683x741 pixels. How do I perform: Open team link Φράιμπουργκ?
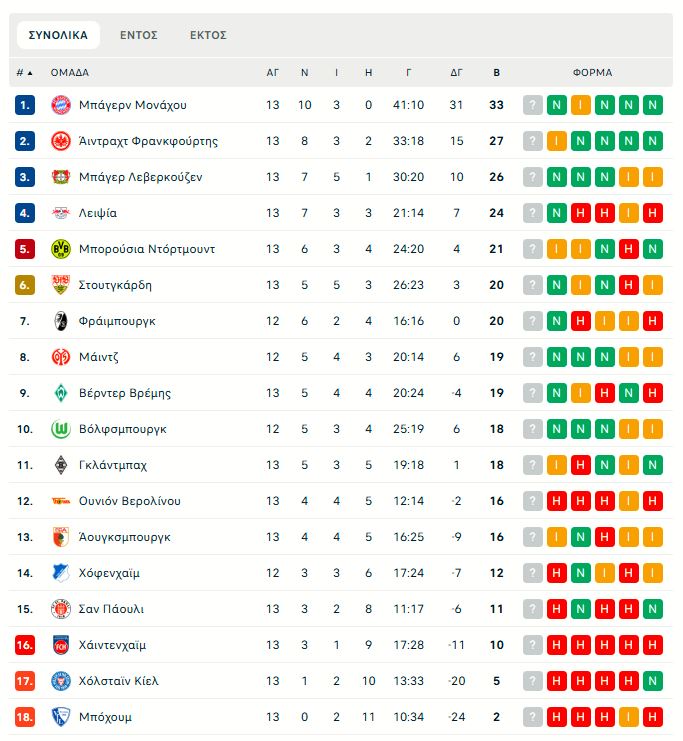pos(117,321)
